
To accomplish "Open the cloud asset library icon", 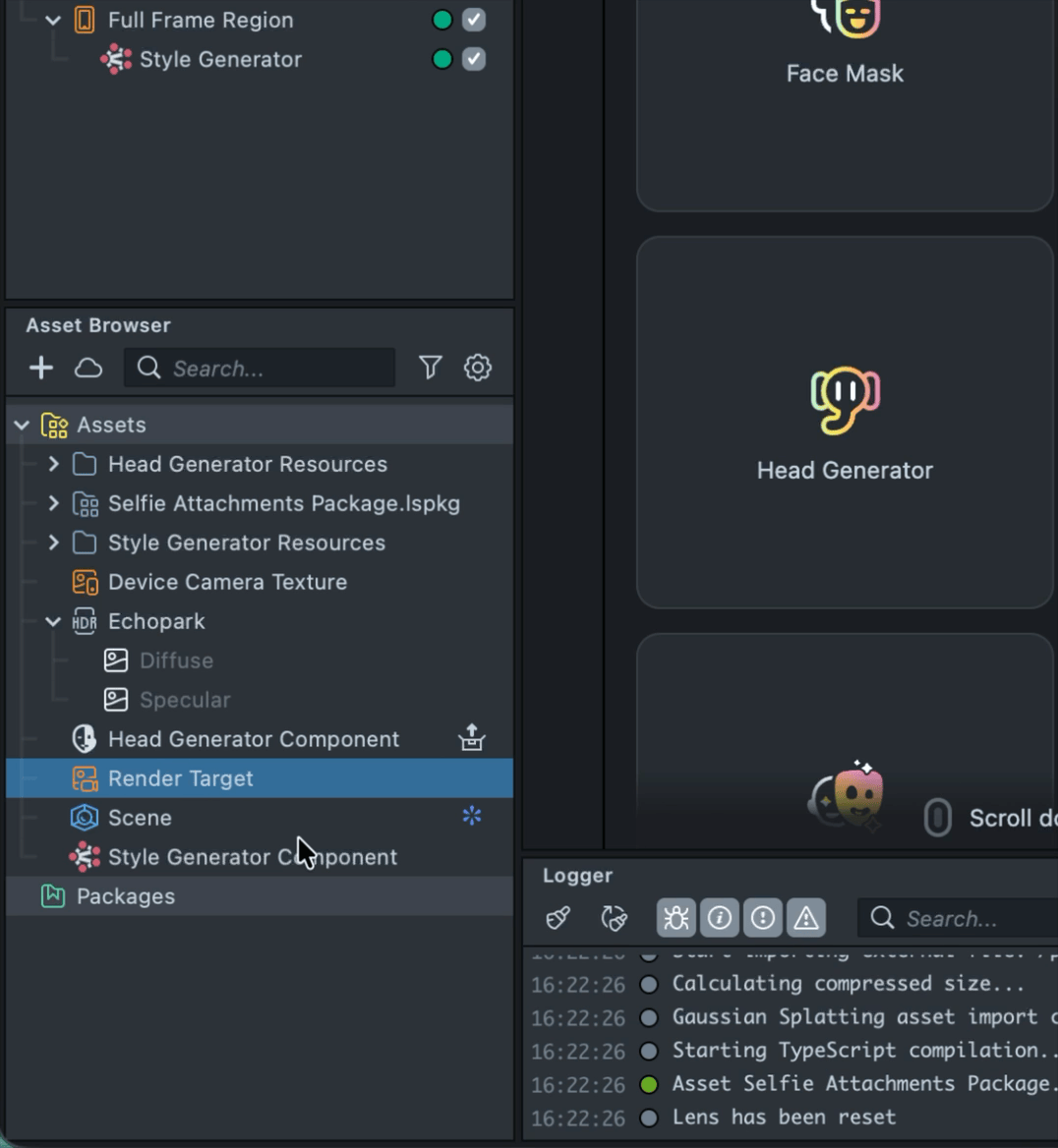I will pyautogui.click(x=88, y=368).
